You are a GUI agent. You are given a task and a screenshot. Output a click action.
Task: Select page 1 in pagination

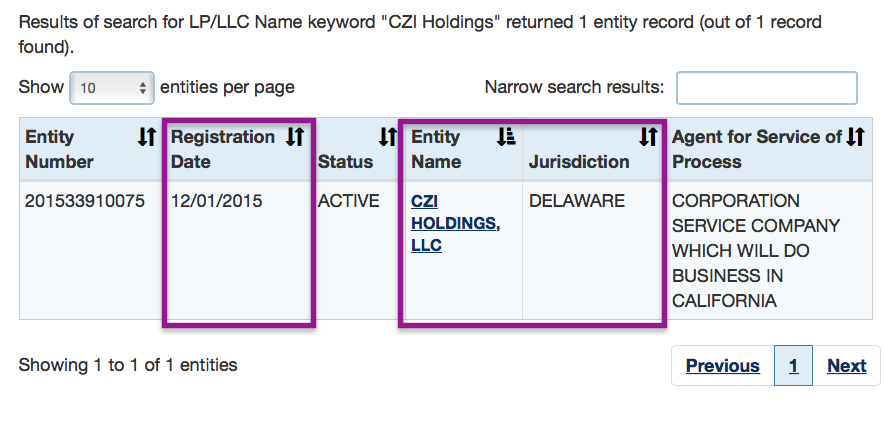pos(793,366)
